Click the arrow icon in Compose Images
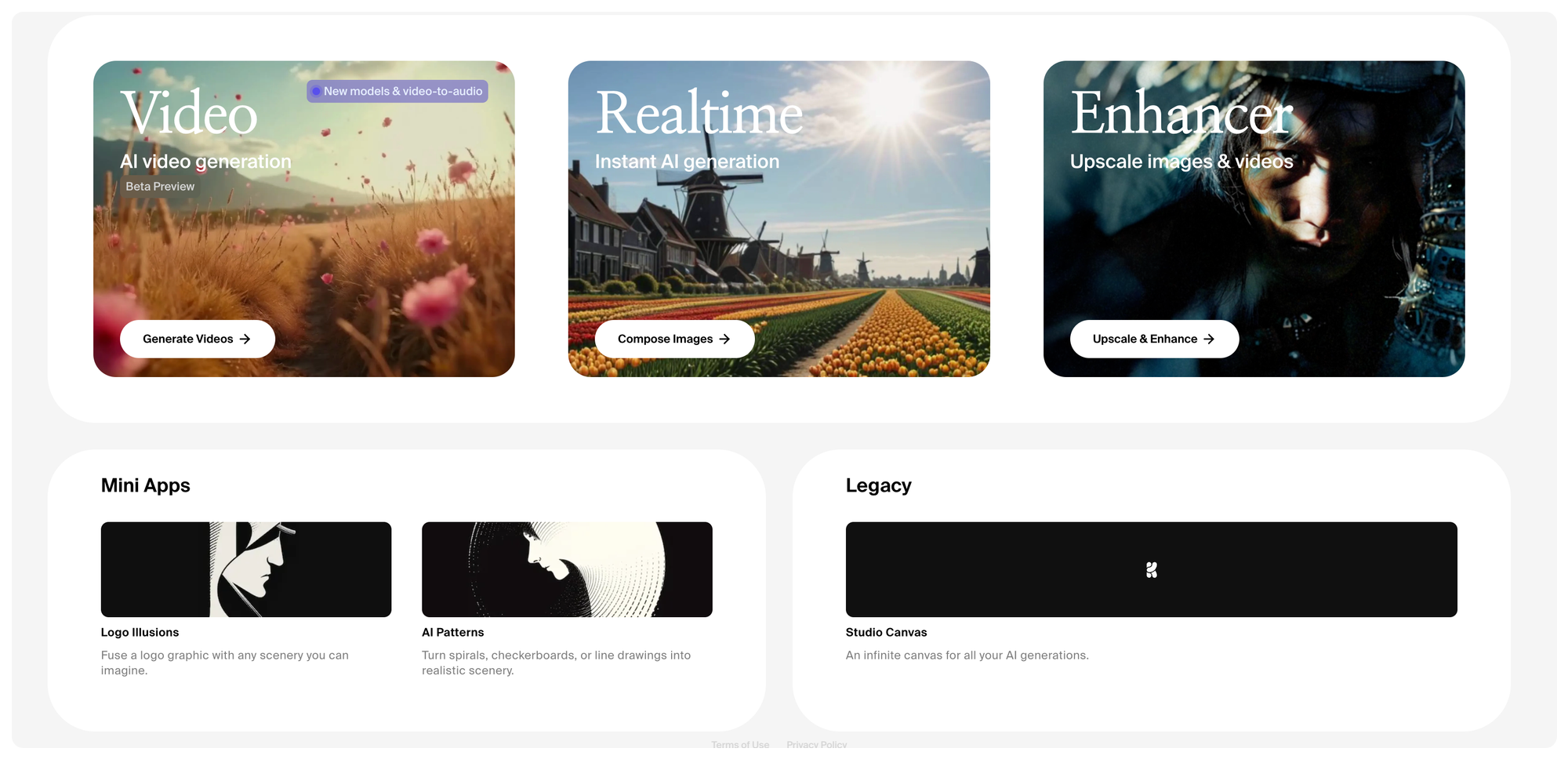Screen dimensions: 1568x759 [724, 339]
